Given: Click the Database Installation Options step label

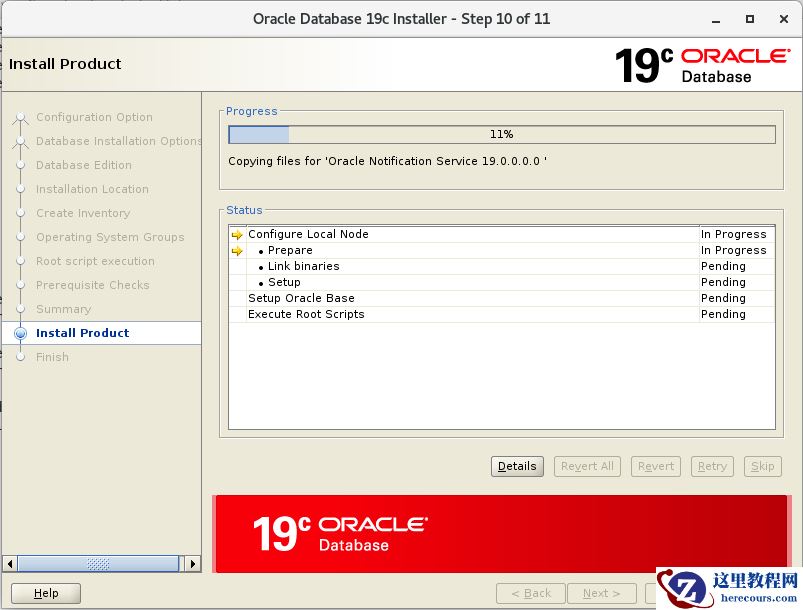Looking at the screenshot, I should pyautogui.click(x=118, y=141).
